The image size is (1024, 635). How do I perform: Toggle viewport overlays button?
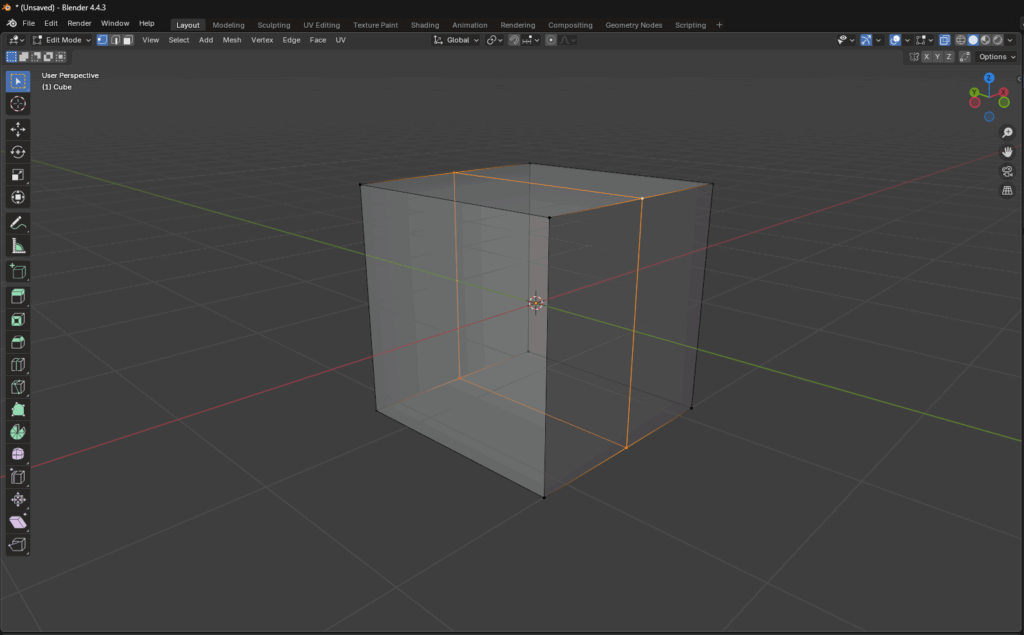point(895,40)
